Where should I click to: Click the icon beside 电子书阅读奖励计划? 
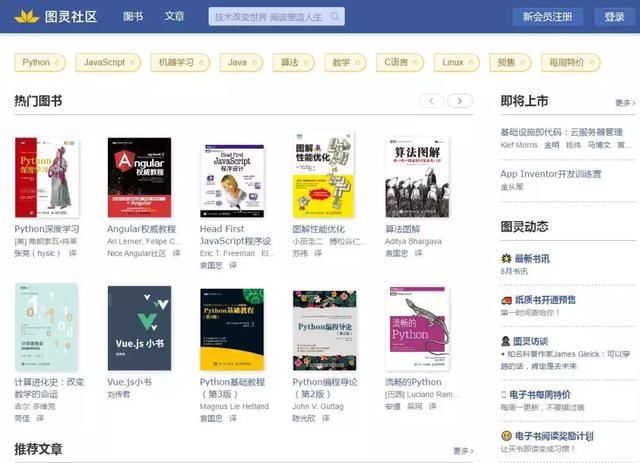click(x=506, y=436)
